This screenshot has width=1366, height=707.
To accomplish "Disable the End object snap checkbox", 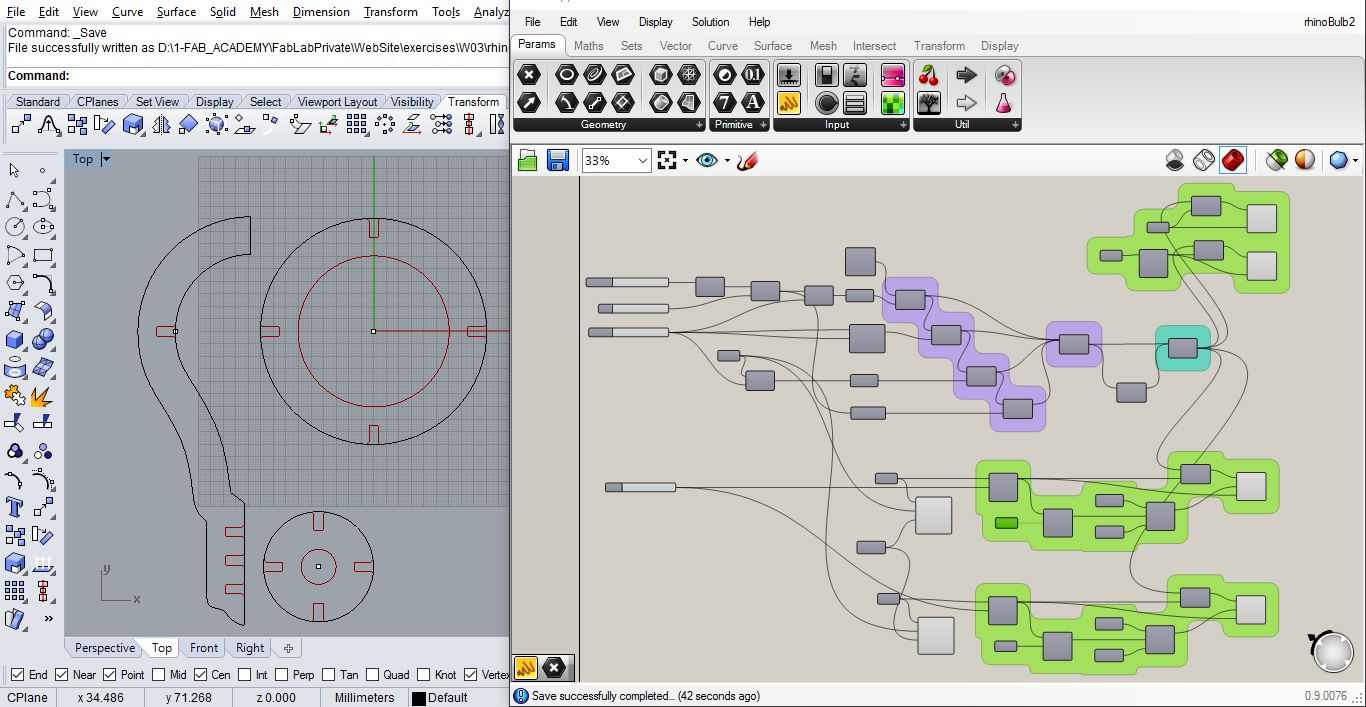I will pos(16,675).
